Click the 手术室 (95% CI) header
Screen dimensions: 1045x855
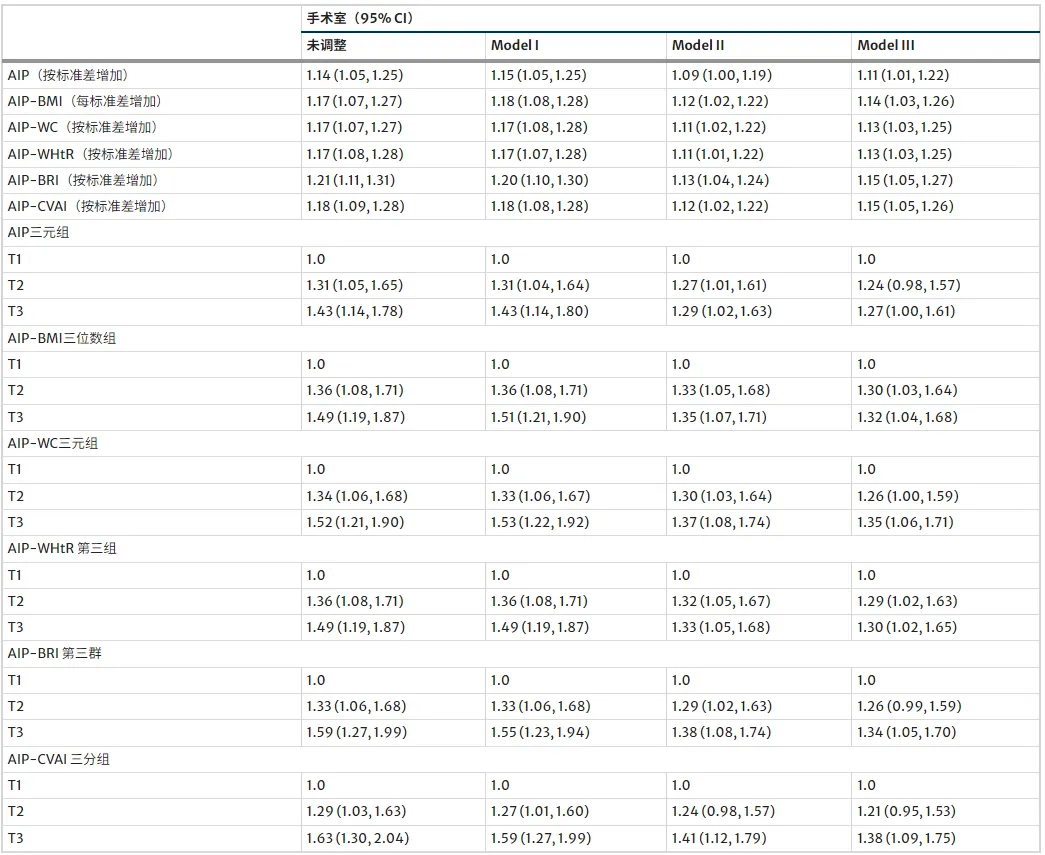coord(360,18)
